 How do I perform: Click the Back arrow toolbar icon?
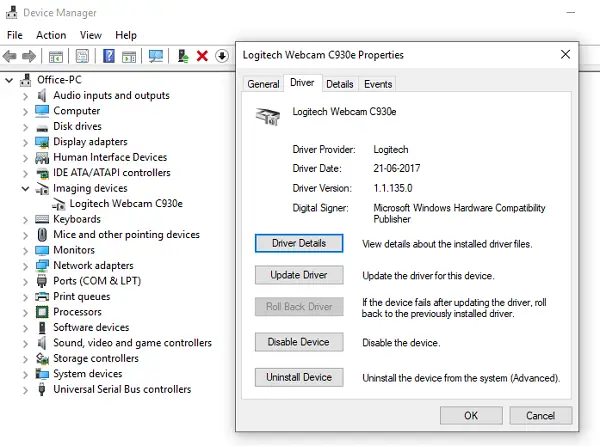tap(10, 57)
